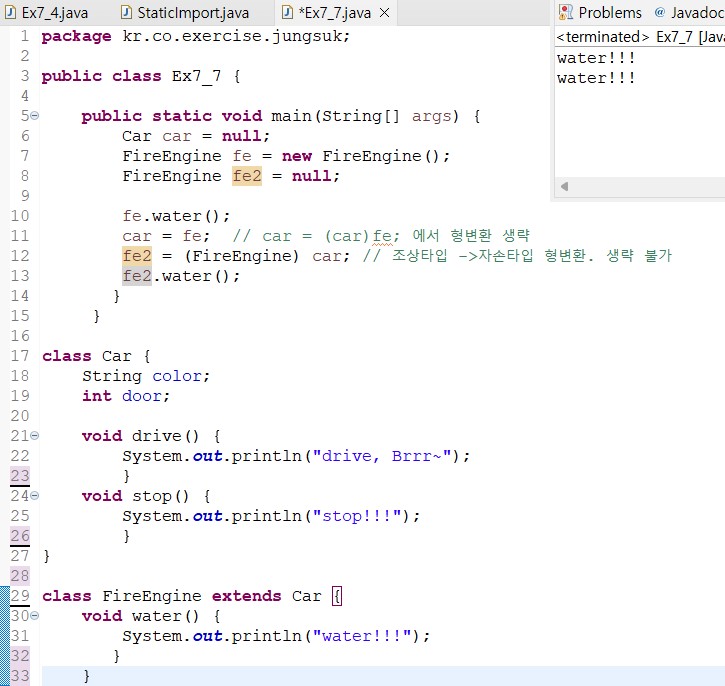
Task: Click 'extends' keyword on line 29
Action: coord(246,596)
